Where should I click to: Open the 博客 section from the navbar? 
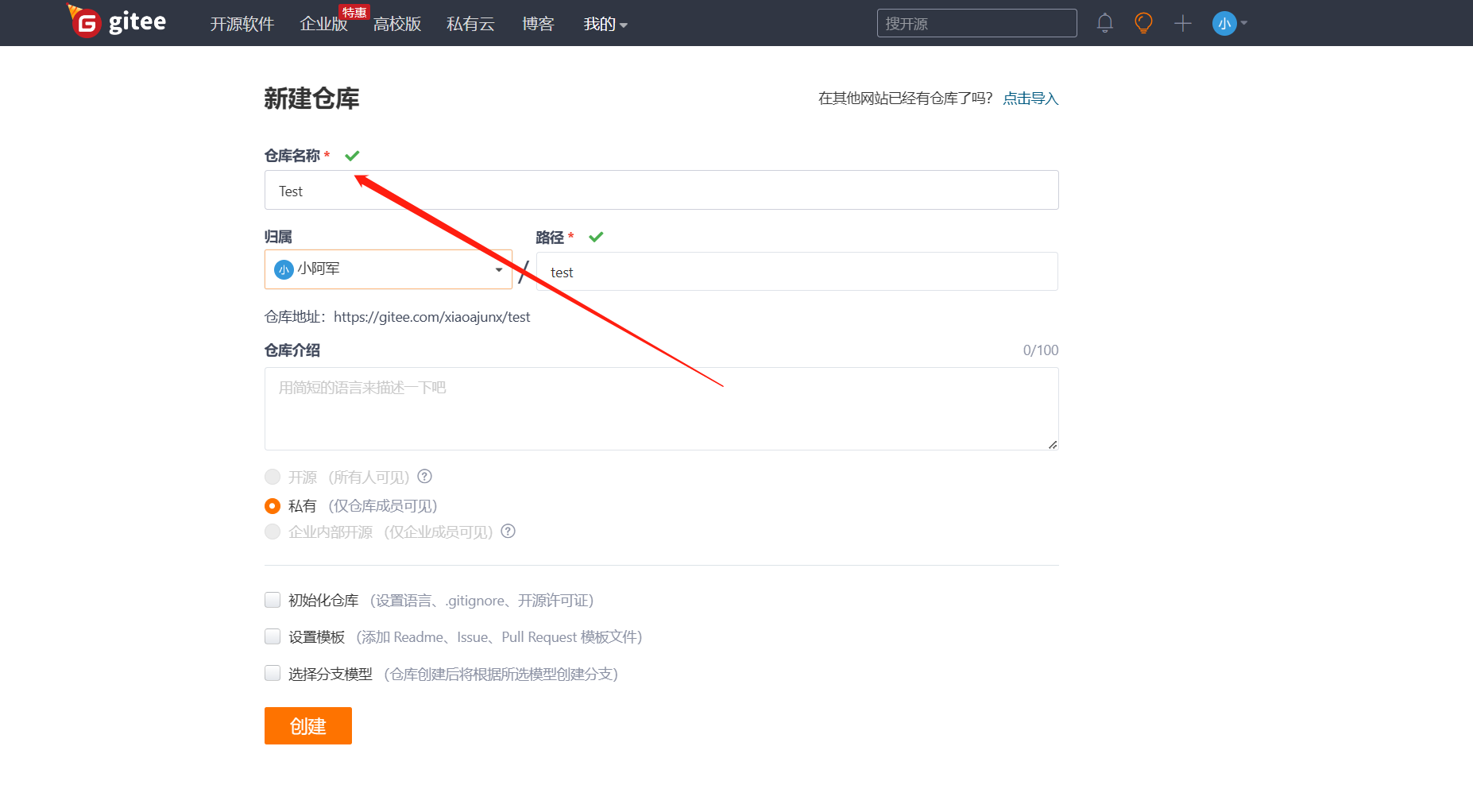(x=538, y=24)
